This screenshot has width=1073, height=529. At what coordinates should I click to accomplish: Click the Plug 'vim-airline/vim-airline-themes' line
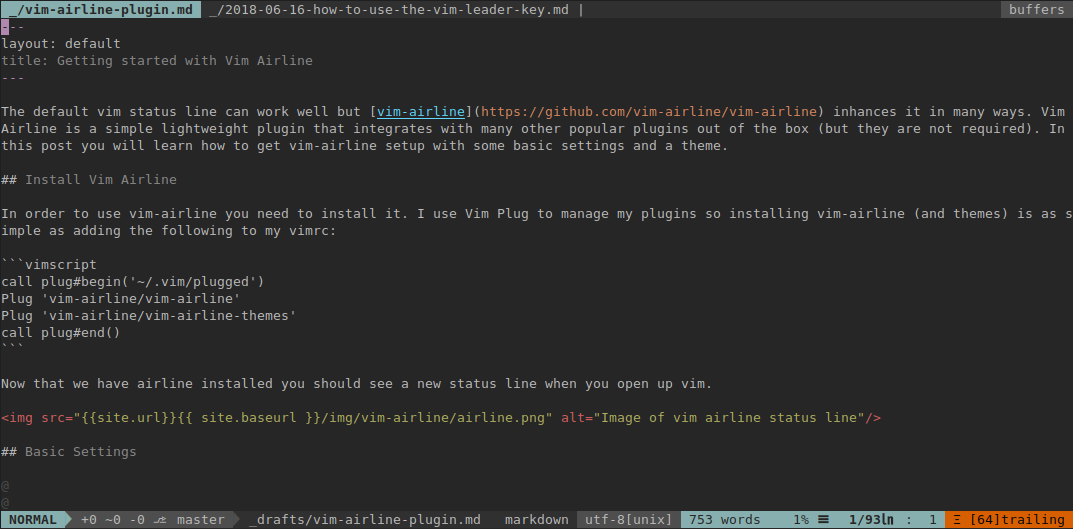click(x=148, y=316)
